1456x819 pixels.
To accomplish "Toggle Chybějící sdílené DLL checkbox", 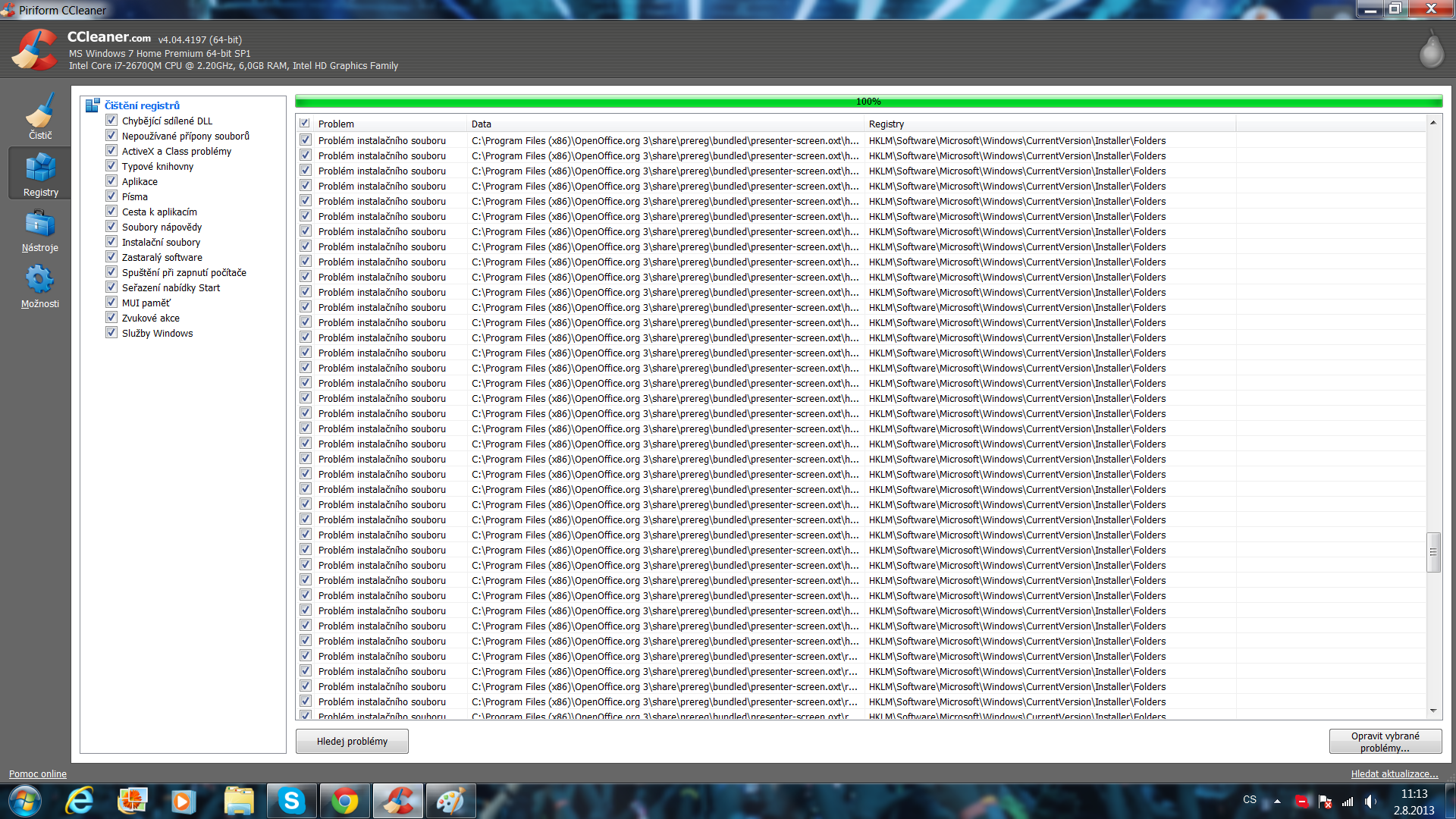I will 111,121.
